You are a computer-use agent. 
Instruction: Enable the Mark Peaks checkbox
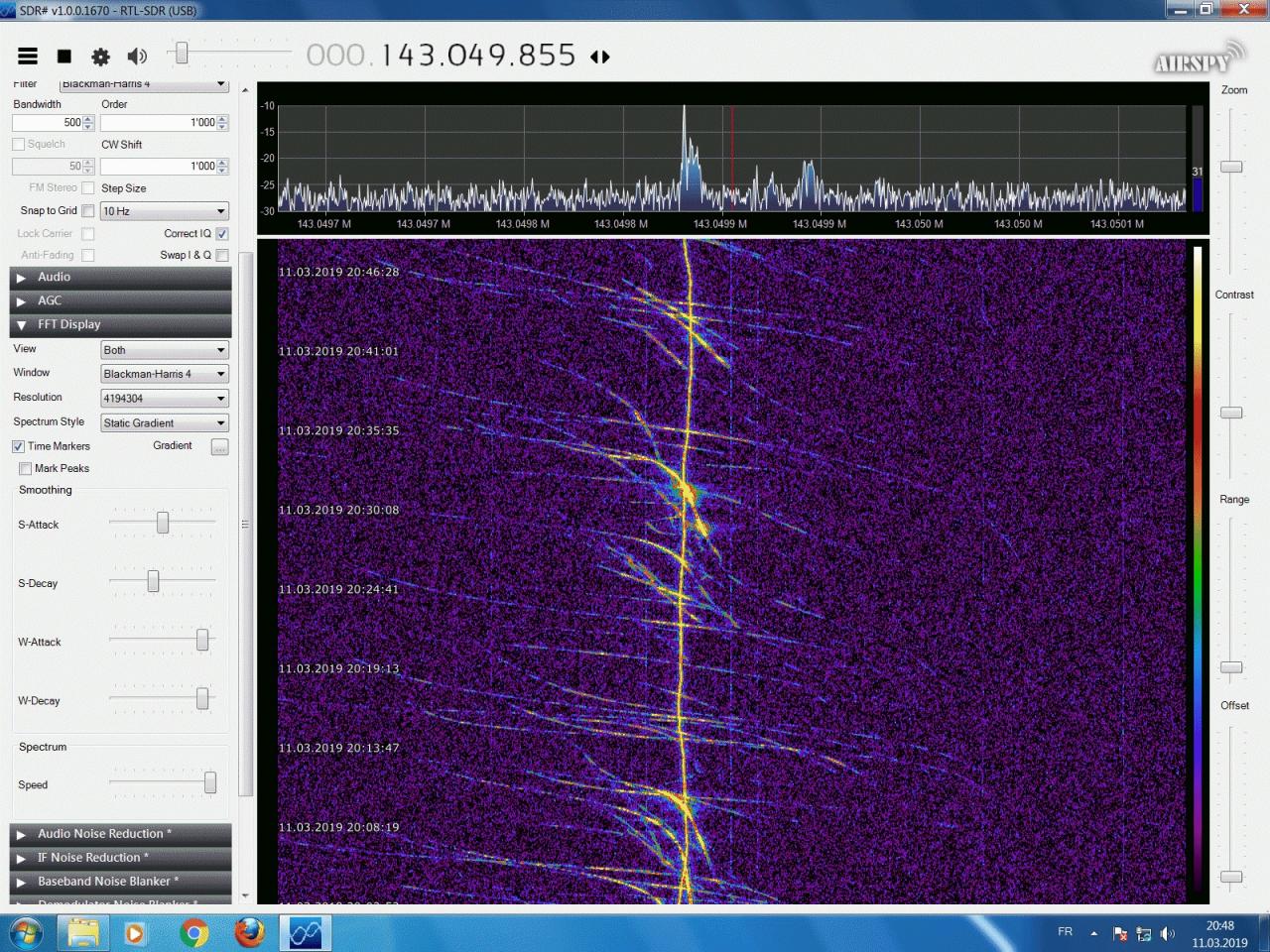tap(25, 469)
